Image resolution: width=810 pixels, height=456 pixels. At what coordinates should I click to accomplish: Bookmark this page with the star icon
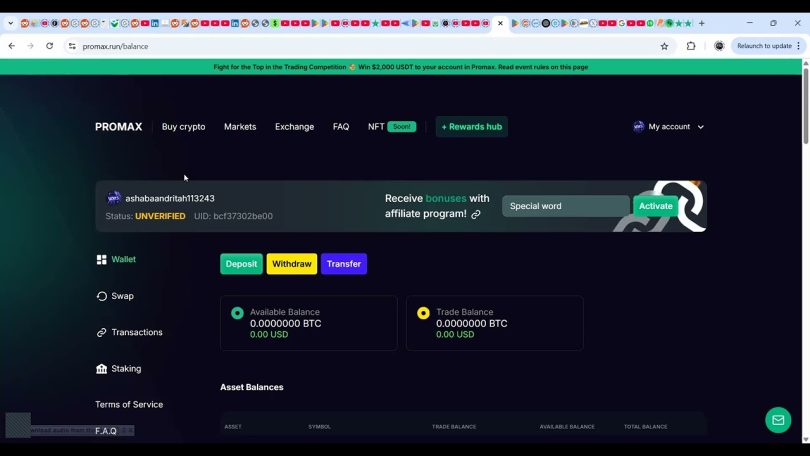[x=664, y=46]
